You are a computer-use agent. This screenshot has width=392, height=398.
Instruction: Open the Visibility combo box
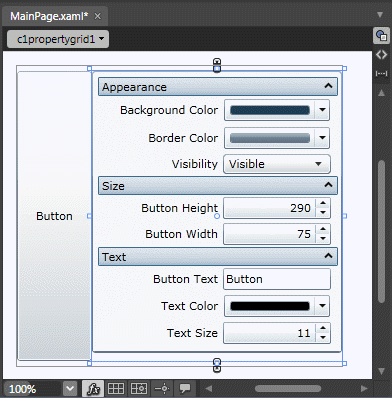pyautogui.click(x=277, y=164)
